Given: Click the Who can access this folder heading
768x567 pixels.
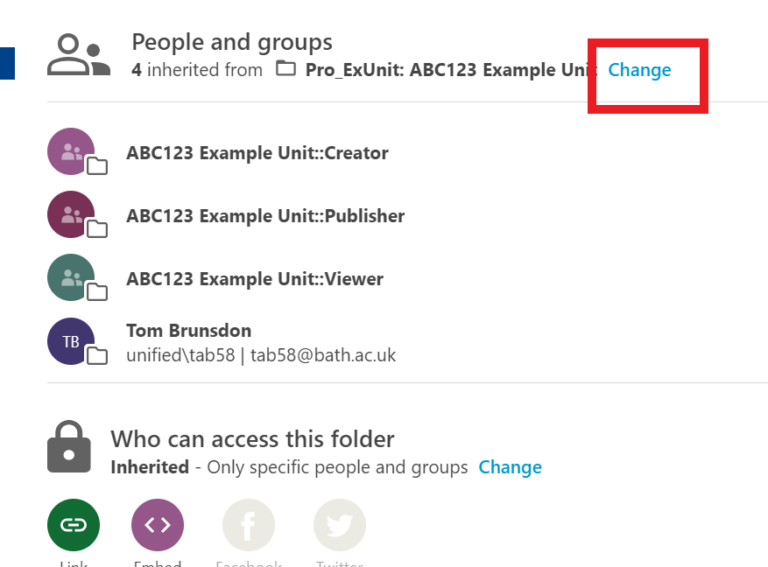Looking at the screenshot, I should pos(252,439).
